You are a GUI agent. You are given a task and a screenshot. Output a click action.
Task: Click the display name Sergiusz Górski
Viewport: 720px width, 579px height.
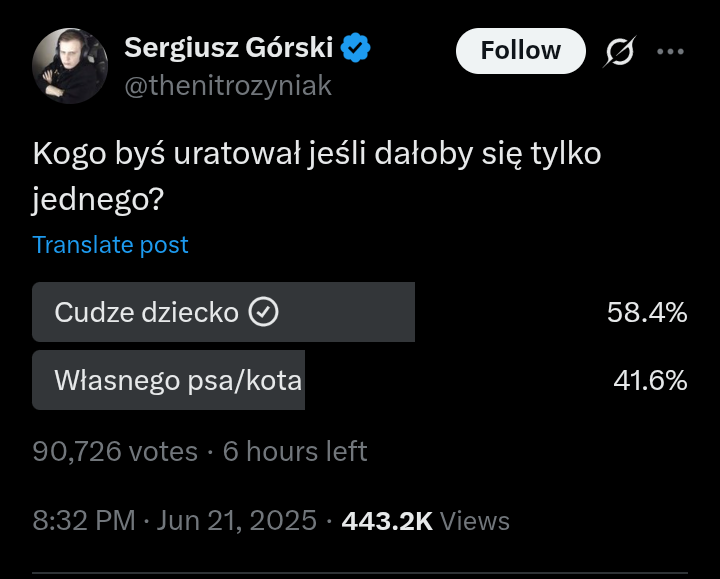229,48
